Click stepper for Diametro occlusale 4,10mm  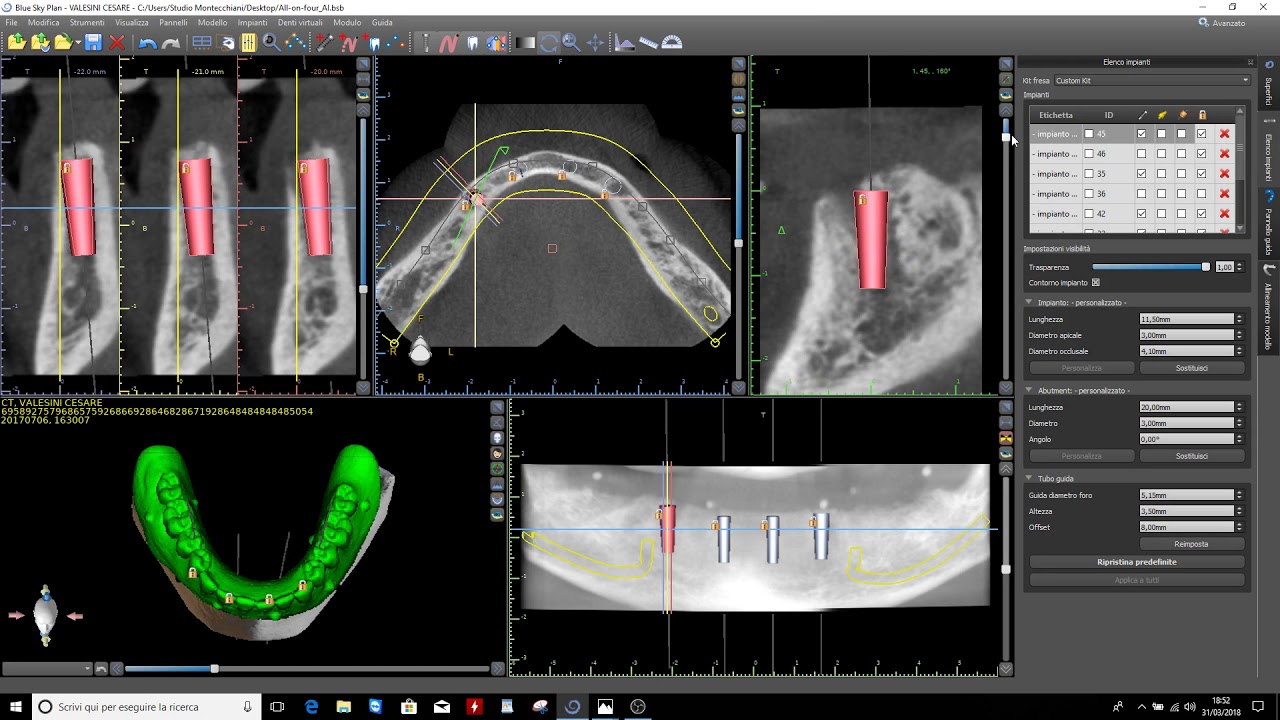[x=1239, y=351]
